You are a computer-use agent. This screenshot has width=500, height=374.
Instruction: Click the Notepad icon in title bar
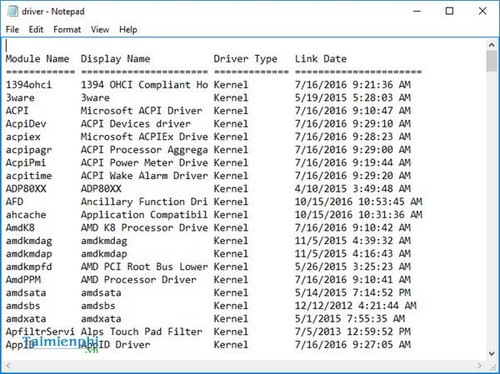(x=13, y=11)
